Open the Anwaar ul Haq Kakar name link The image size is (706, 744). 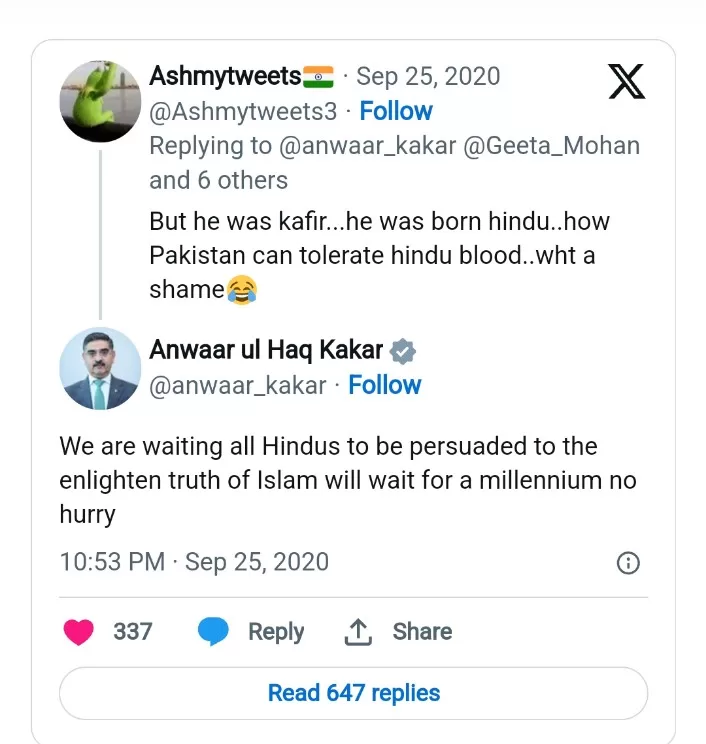[x=266, y=350]
